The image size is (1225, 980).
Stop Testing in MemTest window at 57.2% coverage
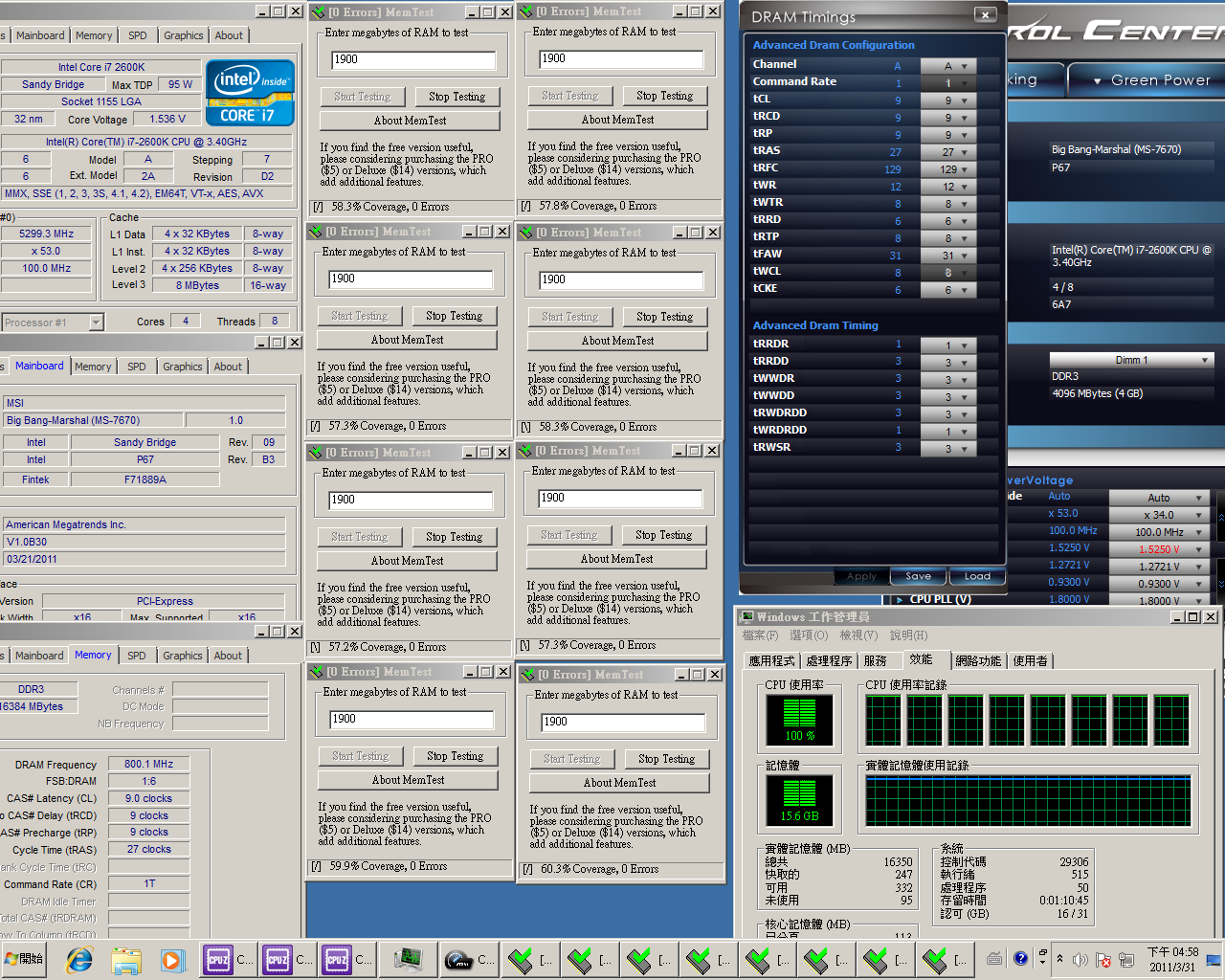pos(455,537)
